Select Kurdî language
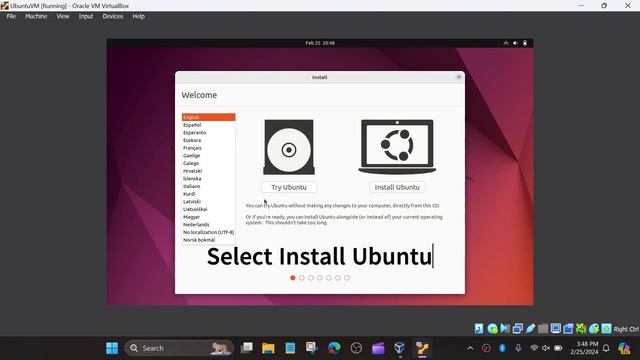The image size is (640, 360). 209,194
